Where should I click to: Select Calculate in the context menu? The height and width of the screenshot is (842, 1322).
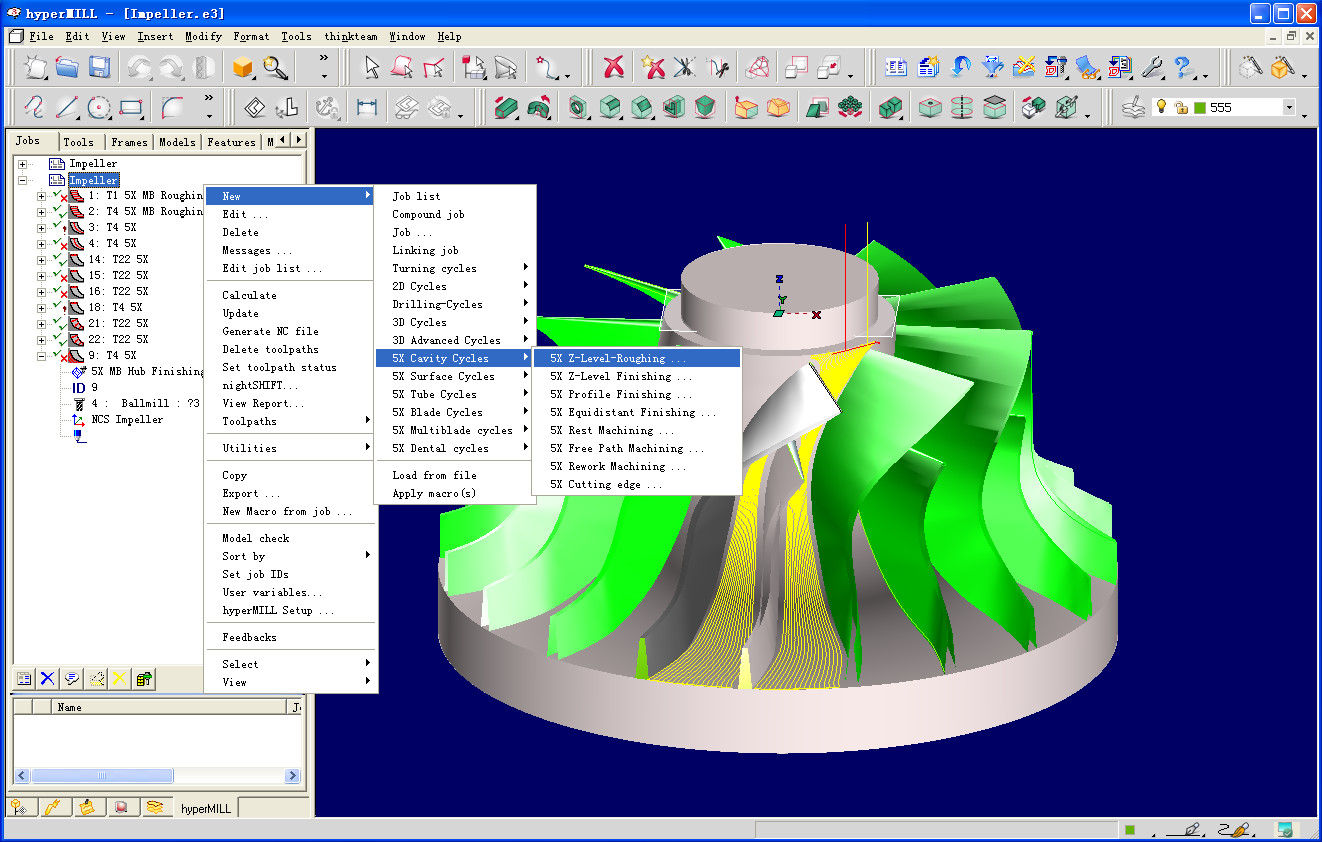click(291, 295)
